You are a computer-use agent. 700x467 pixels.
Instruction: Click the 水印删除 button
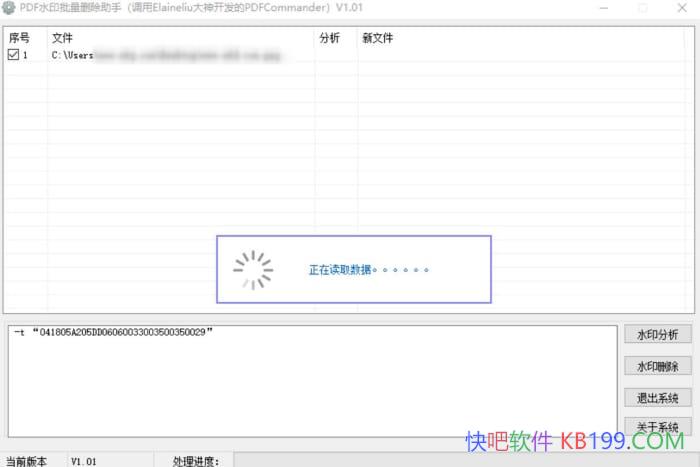pos(657,366)
